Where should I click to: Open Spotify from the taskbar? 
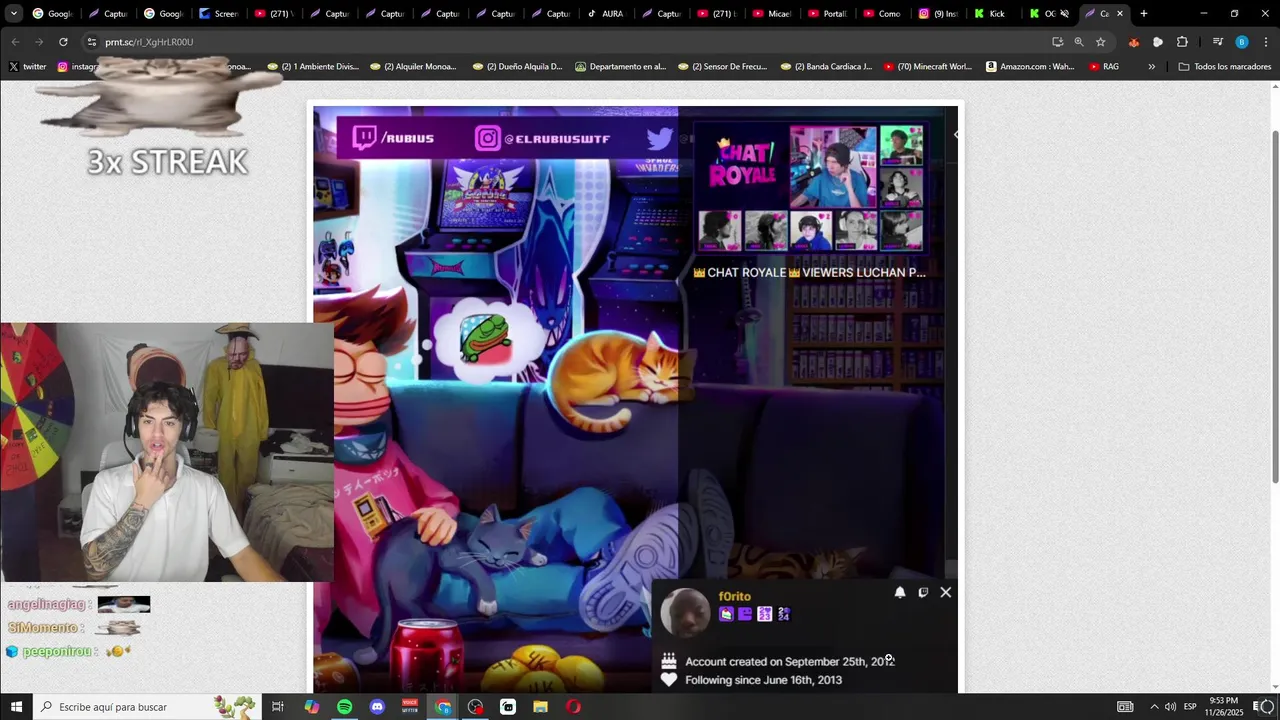(x=344, y=707)
